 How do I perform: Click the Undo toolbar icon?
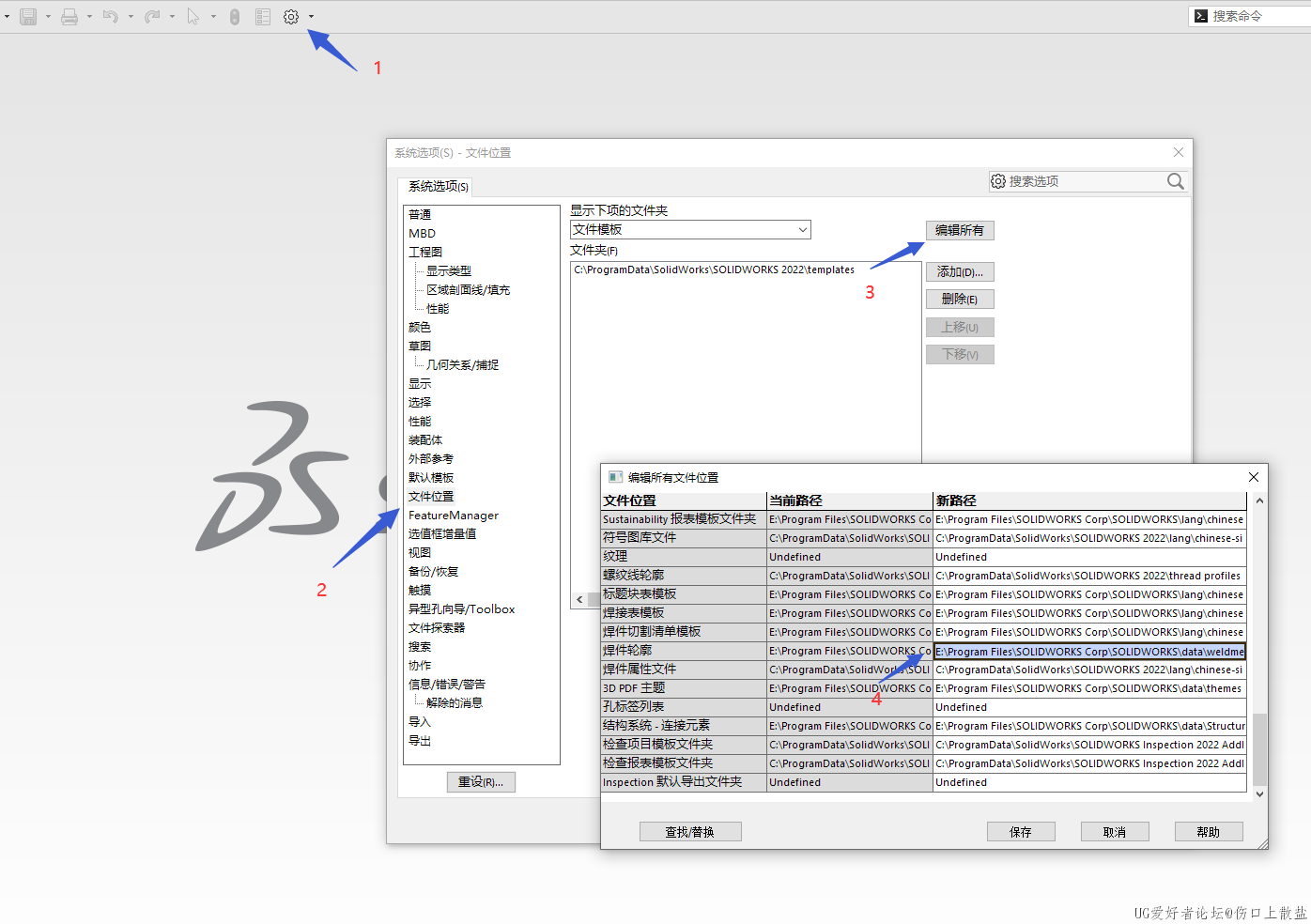[x=111, y=17]
